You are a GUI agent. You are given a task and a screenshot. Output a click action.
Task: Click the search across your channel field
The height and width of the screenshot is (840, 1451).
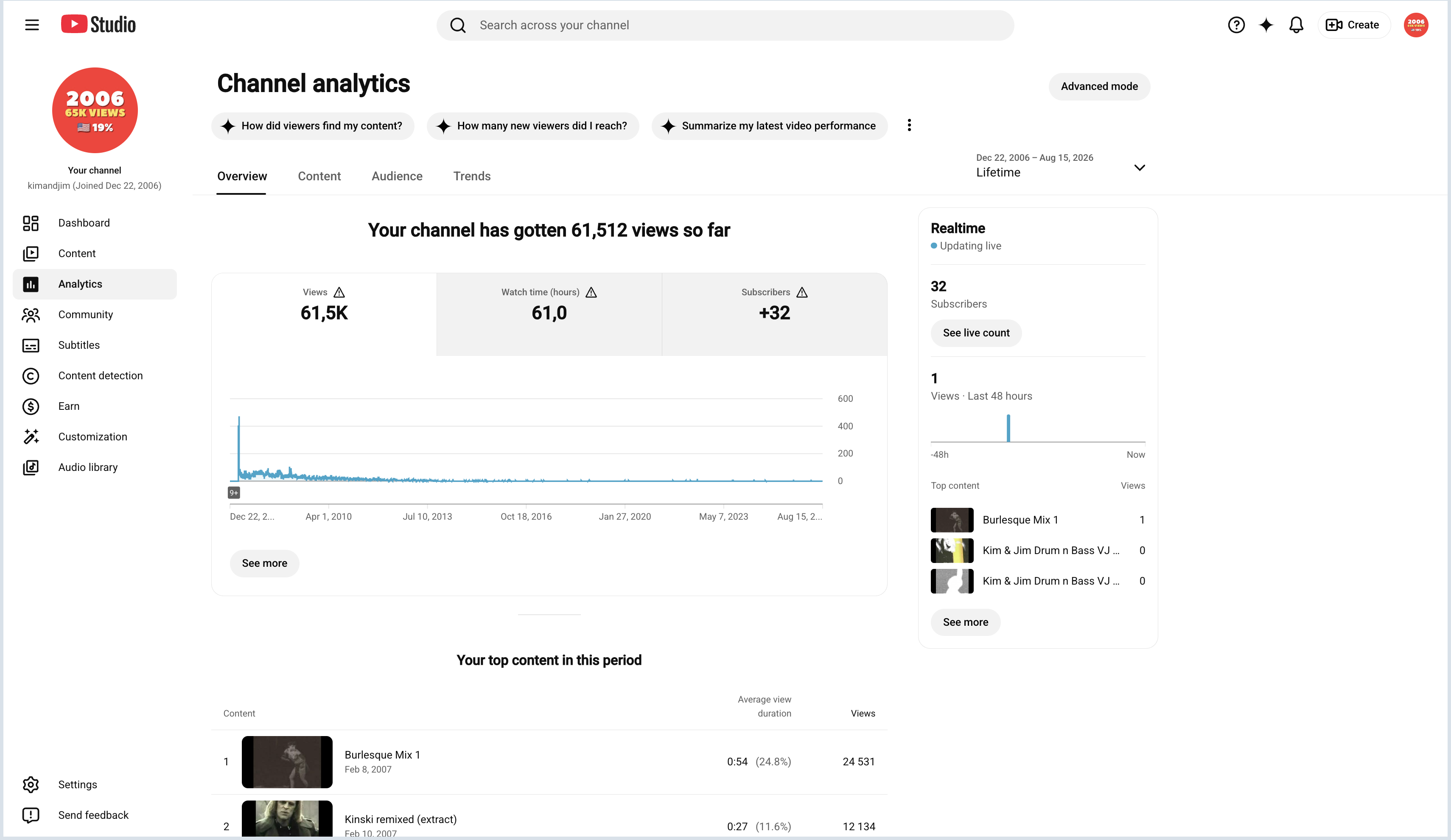[x=725, y=25]
